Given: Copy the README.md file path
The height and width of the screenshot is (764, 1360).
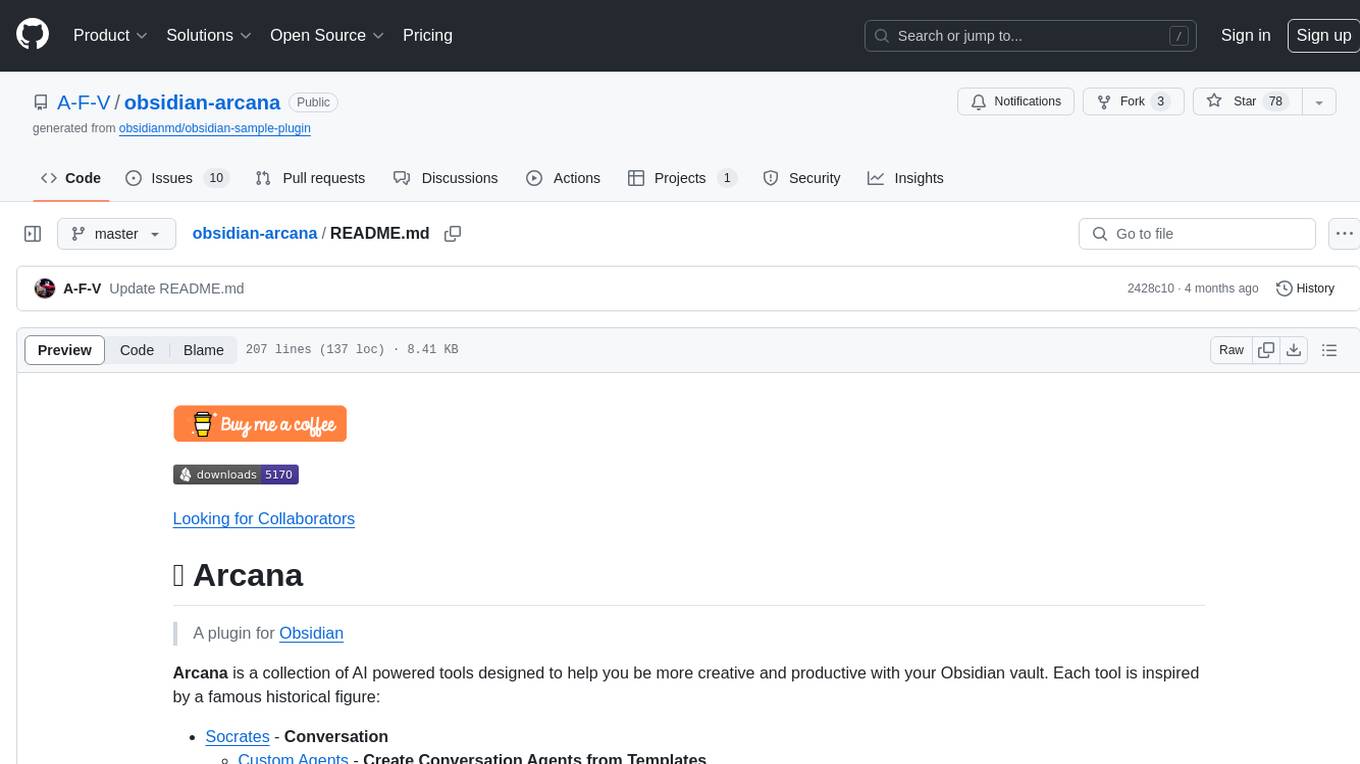Looking at the screenshot, I should point(452,233).
